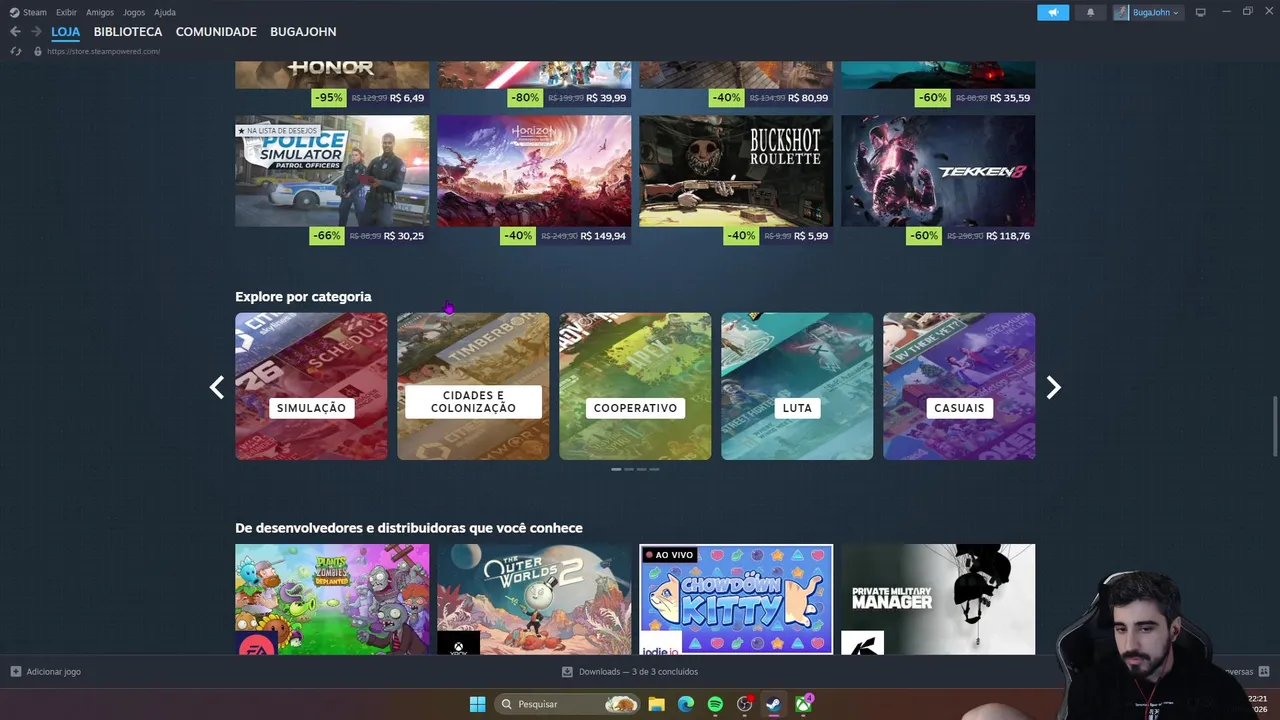Click the Adicionar jogo button

pos(45,672)
